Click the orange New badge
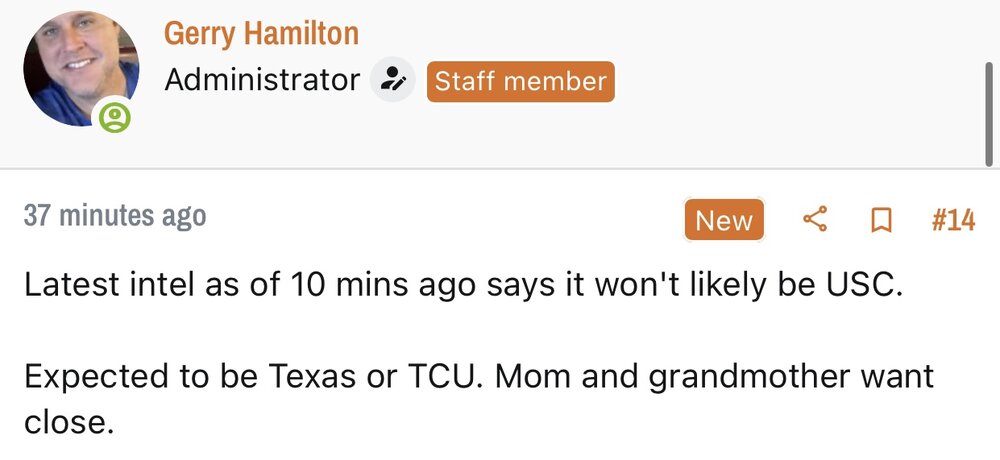The width and height of the screenshot is (1000, 460). 724,220
